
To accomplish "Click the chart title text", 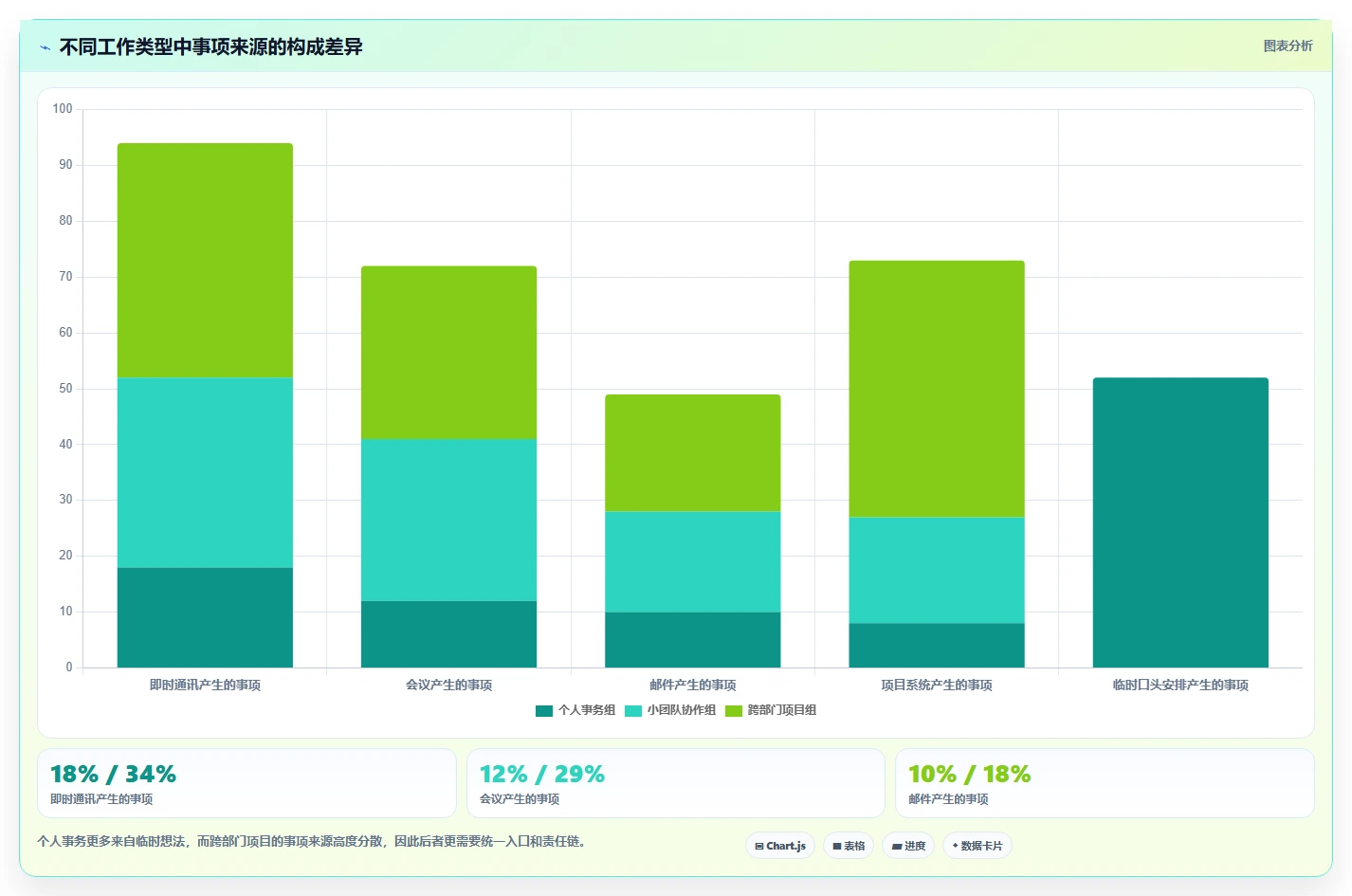I will pos(210,46).
